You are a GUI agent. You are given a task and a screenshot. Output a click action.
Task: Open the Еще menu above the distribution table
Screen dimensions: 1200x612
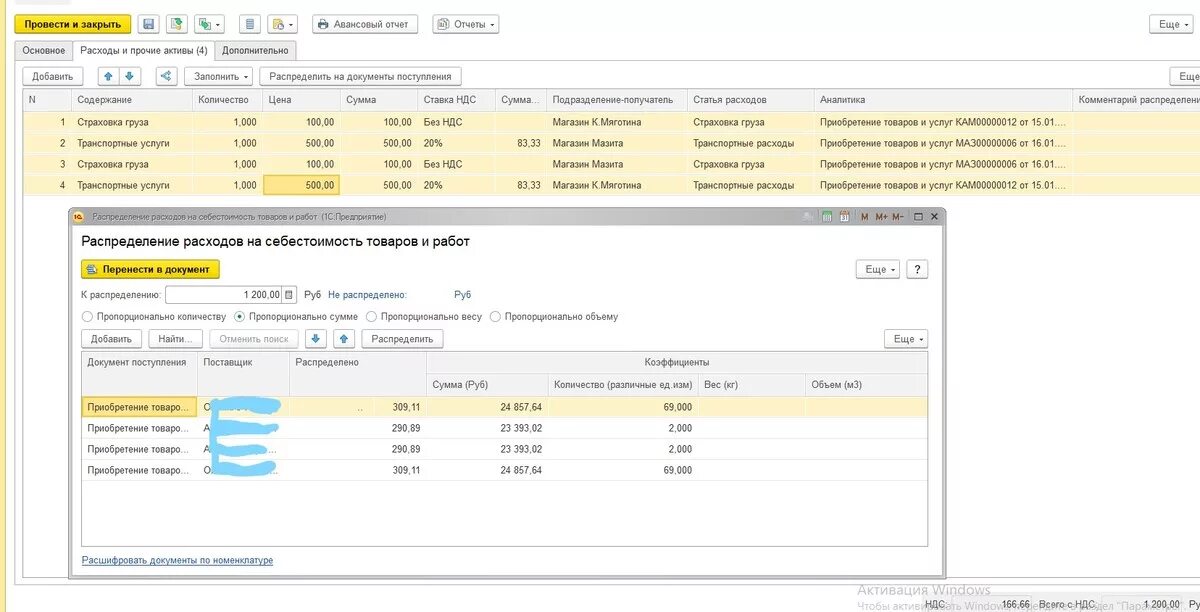(x=906, y=339)
